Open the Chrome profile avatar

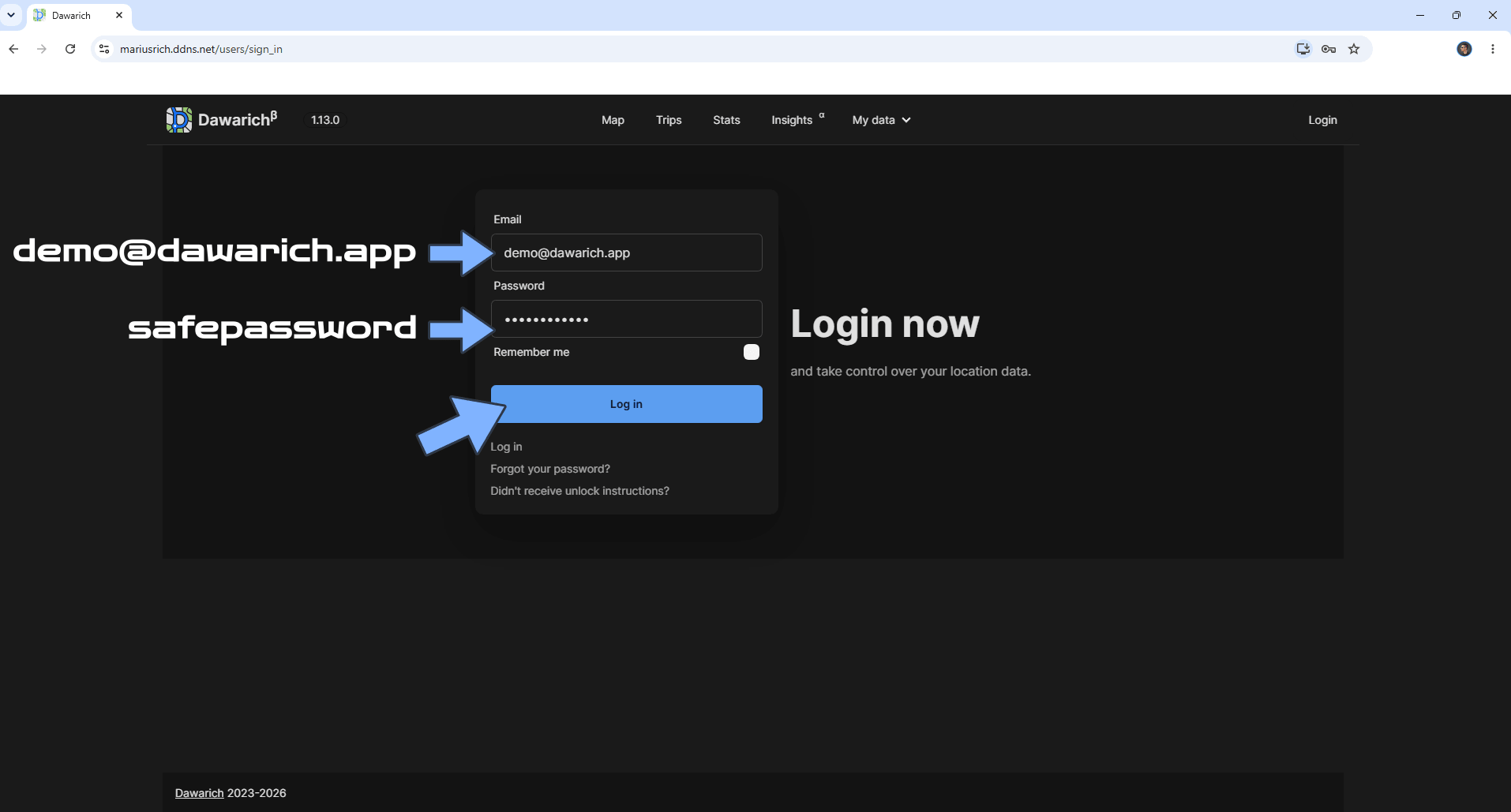[1464, 49]
